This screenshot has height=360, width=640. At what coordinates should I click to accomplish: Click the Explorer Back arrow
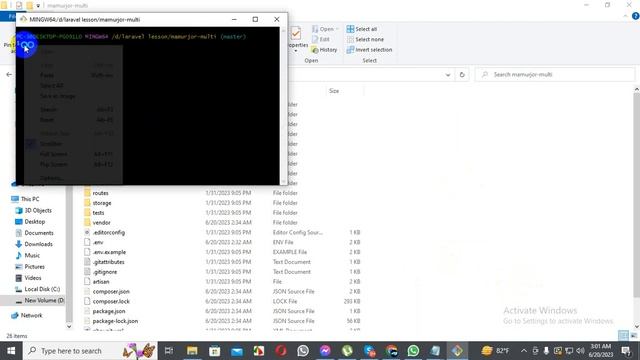point(9,75)
